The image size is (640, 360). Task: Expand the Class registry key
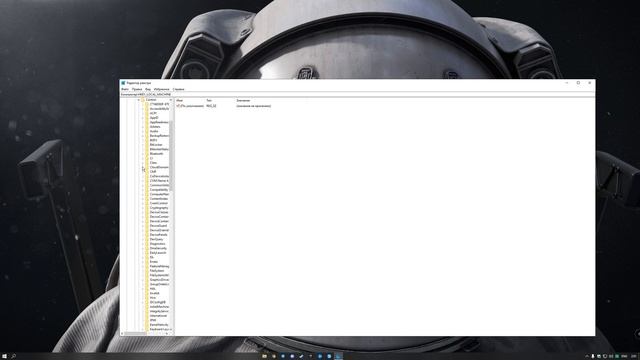143,162
